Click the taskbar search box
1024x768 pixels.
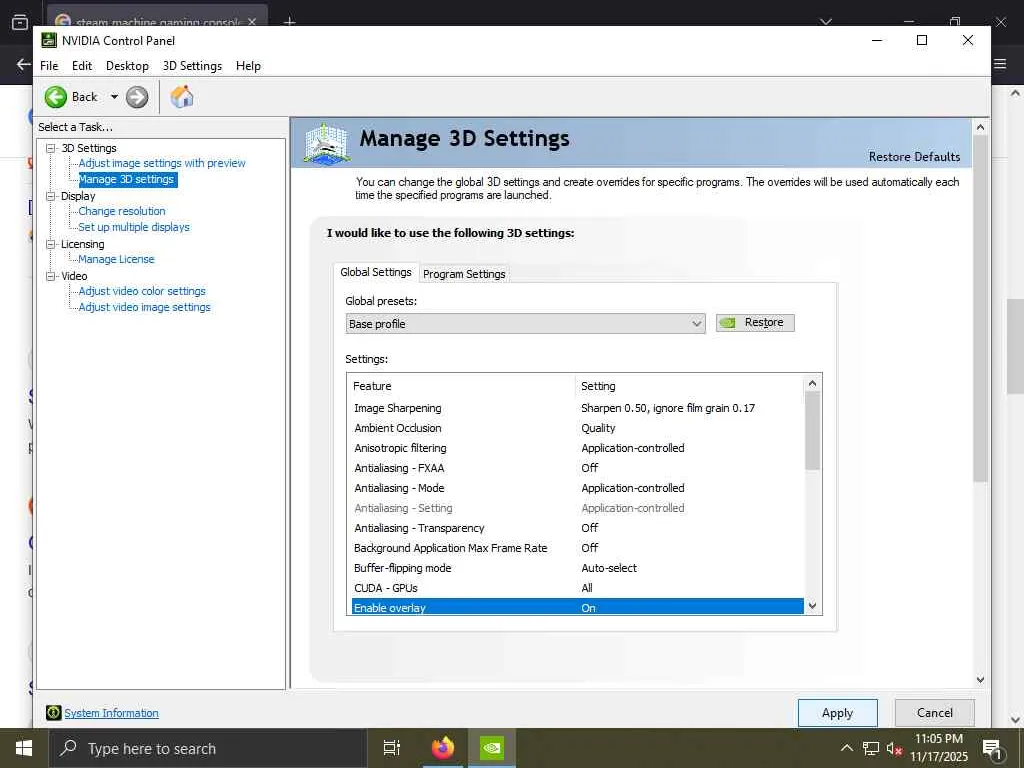pos(208,748)
